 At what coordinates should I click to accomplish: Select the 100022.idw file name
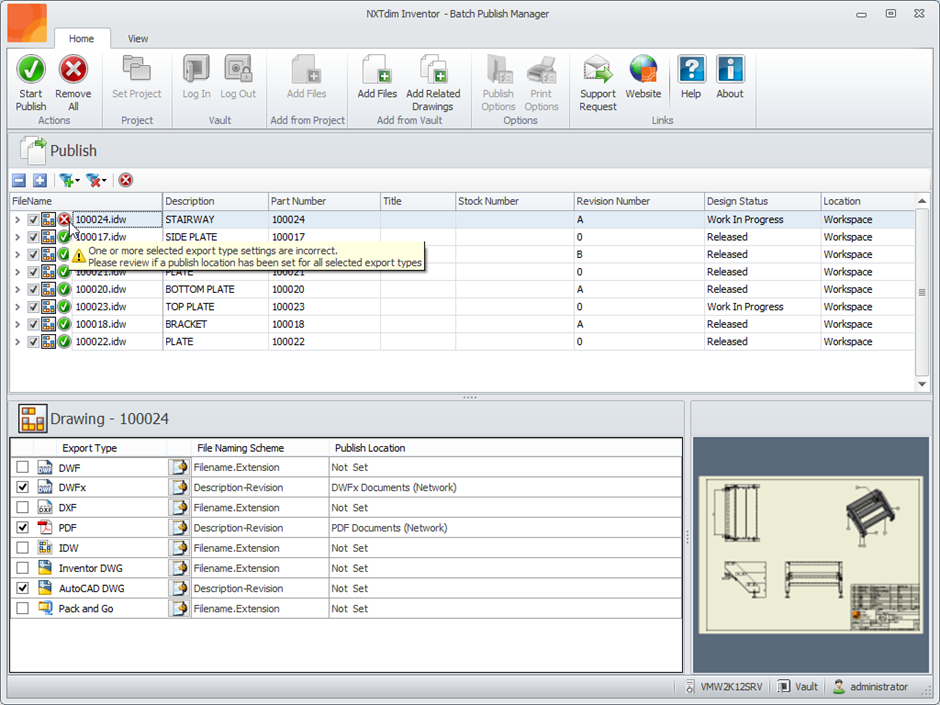pyautogui.click(x=101, y=342)
